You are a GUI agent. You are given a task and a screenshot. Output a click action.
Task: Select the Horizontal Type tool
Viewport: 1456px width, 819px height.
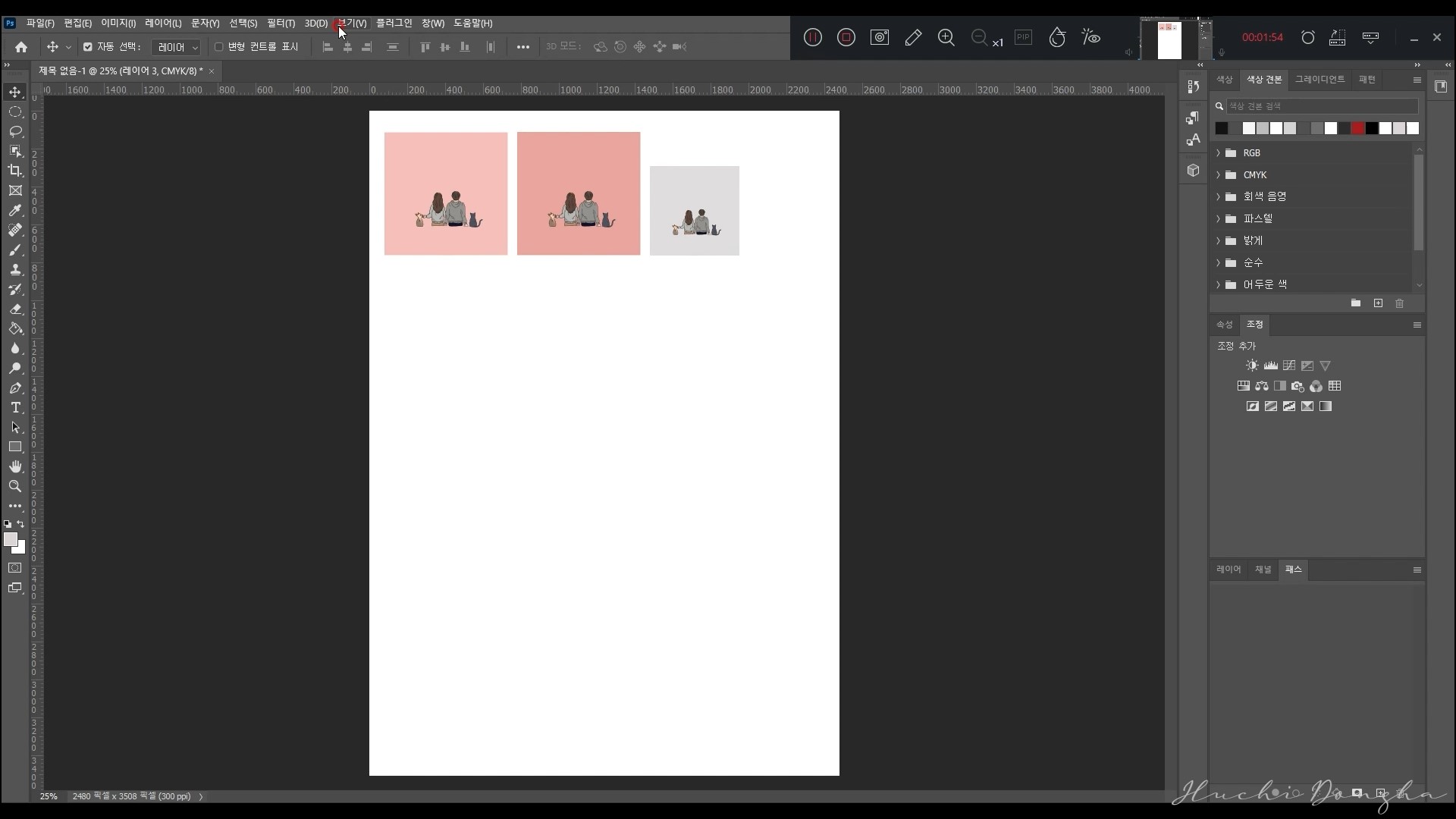(x=15, y=407)
